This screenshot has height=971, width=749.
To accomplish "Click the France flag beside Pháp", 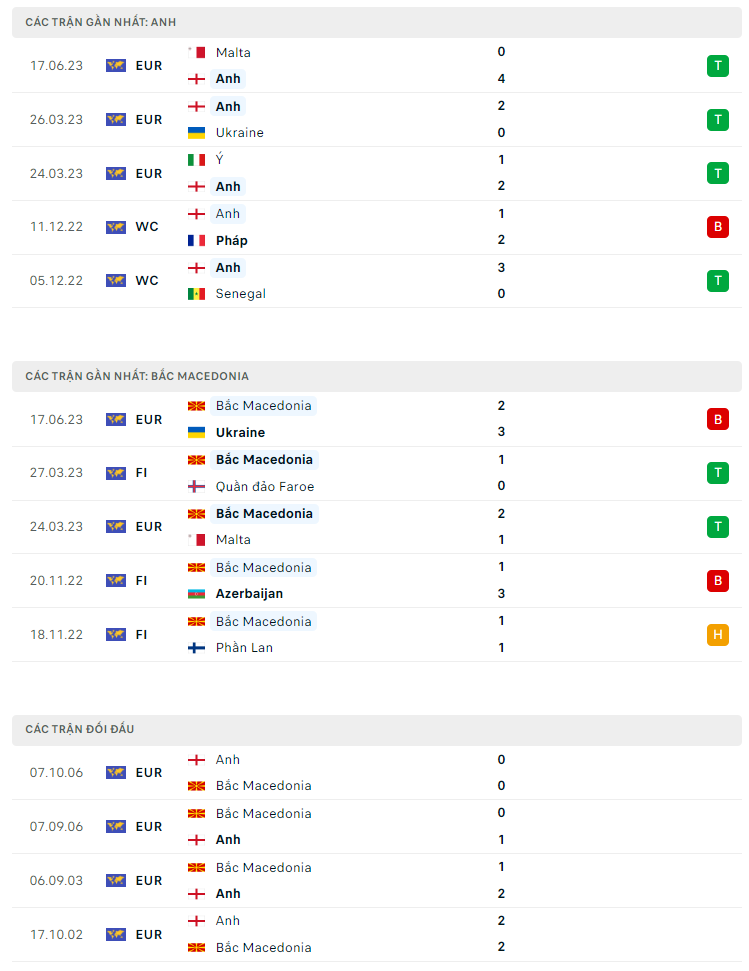I will point(196,240).
